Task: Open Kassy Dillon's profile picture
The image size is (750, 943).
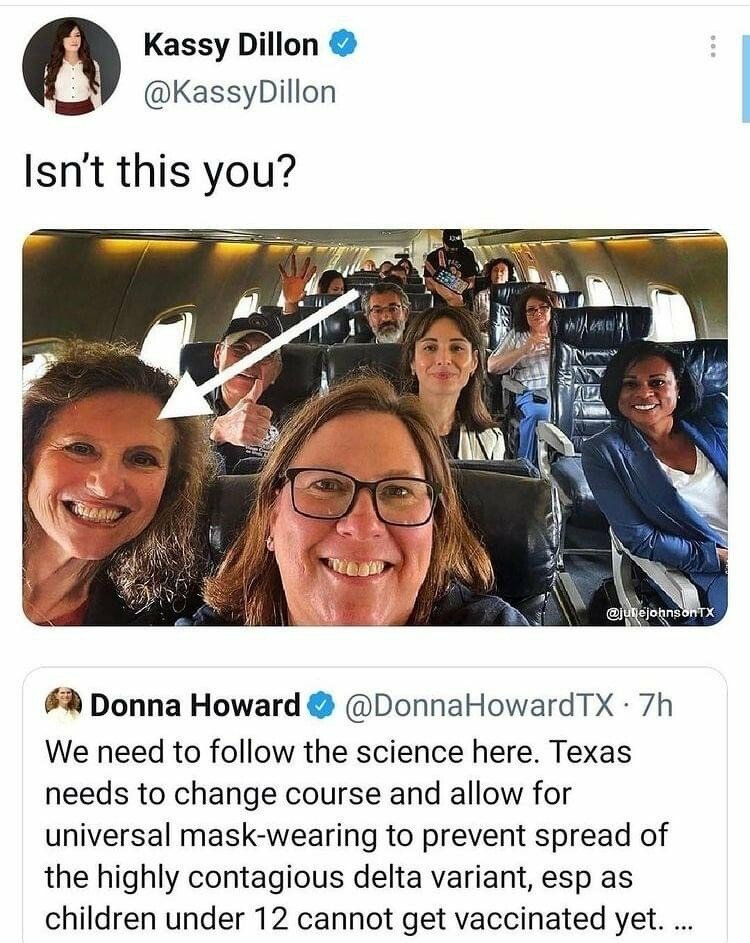Action: [x=71, y=66]
